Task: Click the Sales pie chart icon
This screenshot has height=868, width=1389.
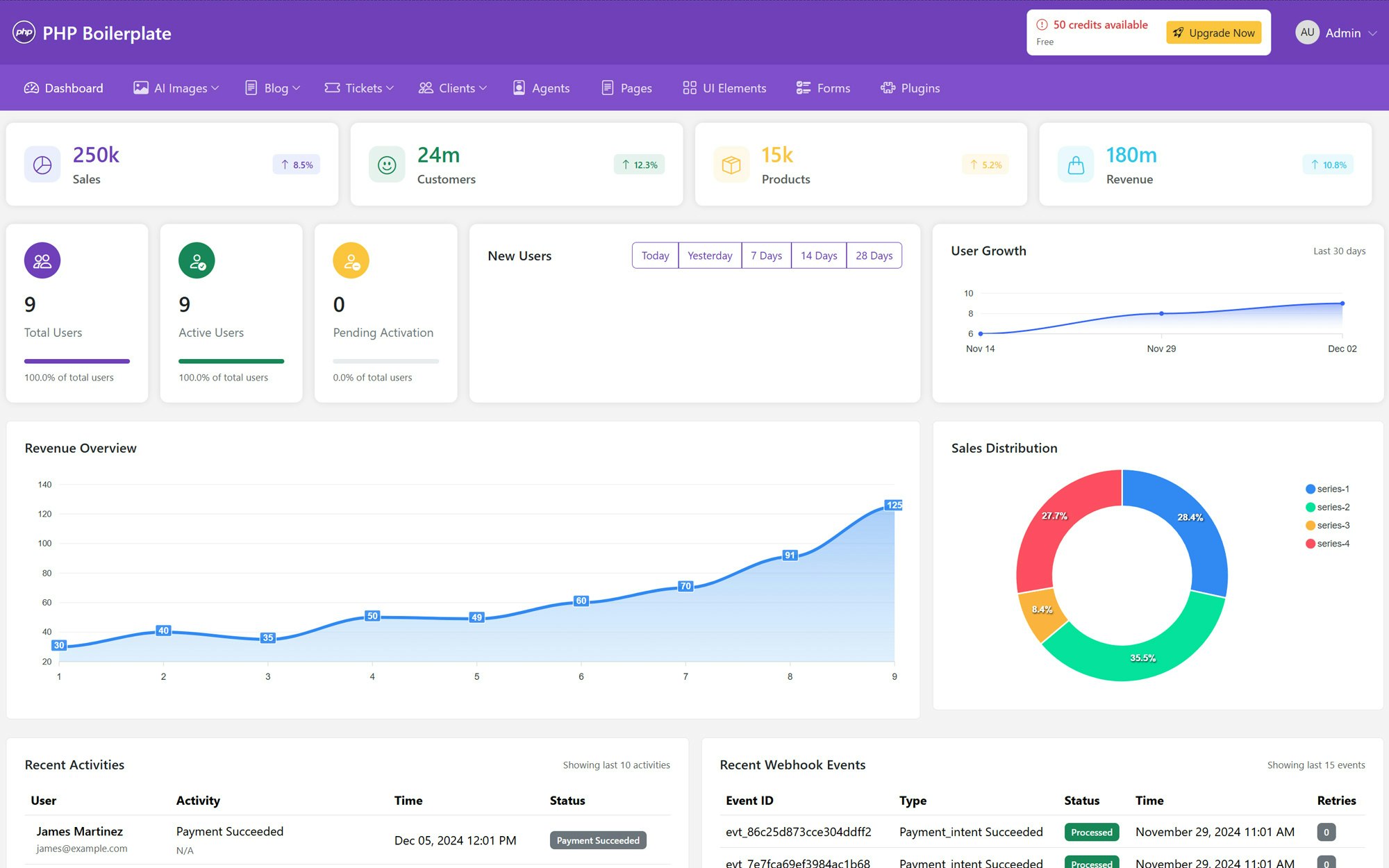Action: [x=42, y=165]
